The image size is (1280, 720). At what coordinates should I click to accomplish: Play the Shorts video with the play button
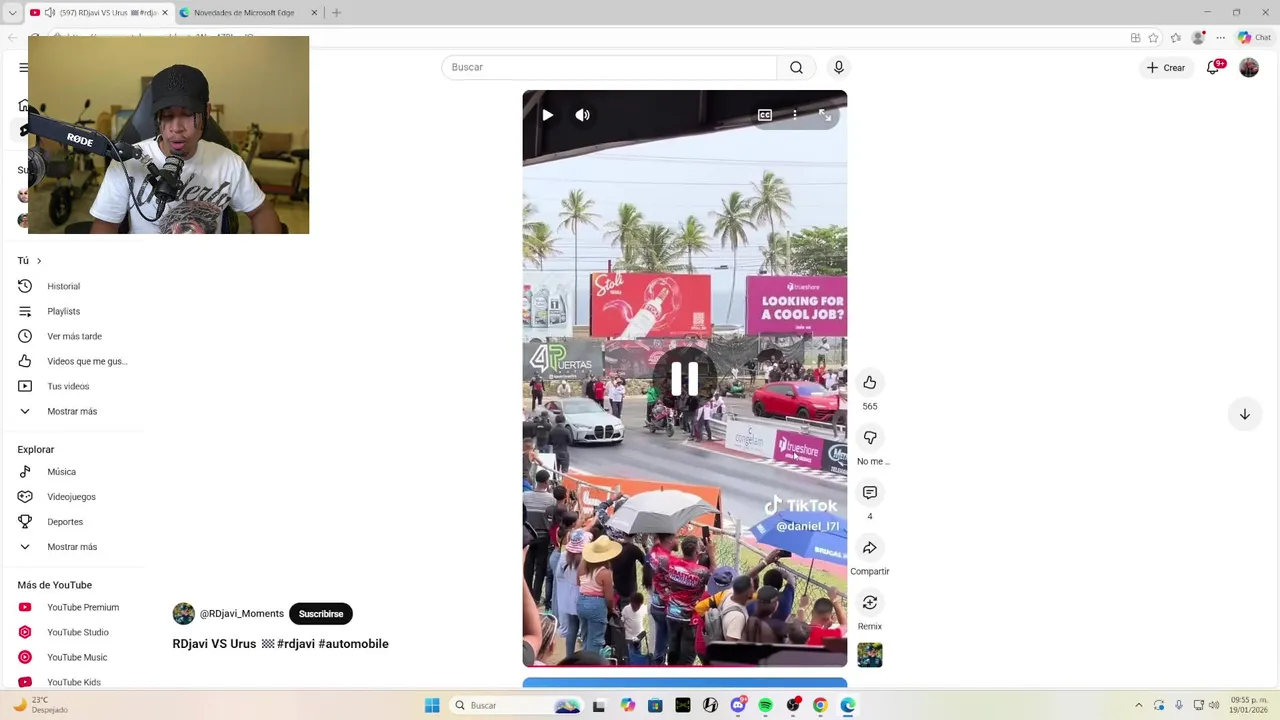click(547, 115)
